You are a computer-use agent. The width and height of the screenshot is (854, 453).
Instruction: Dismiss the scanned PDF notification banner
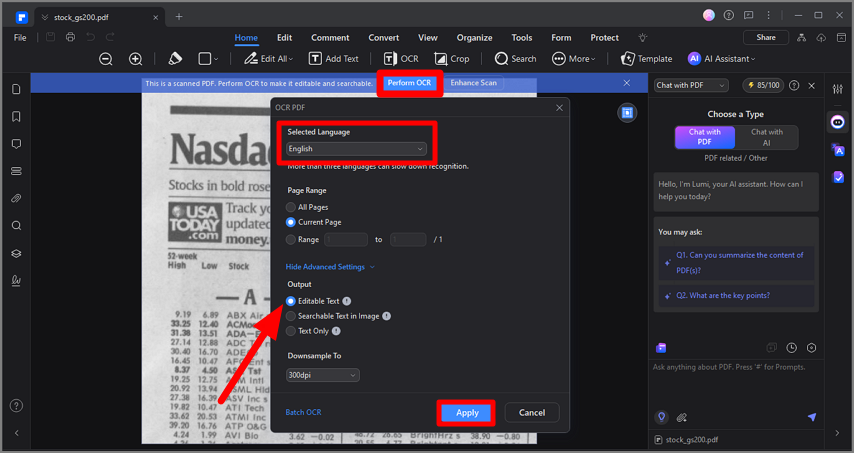pos(627,83)
